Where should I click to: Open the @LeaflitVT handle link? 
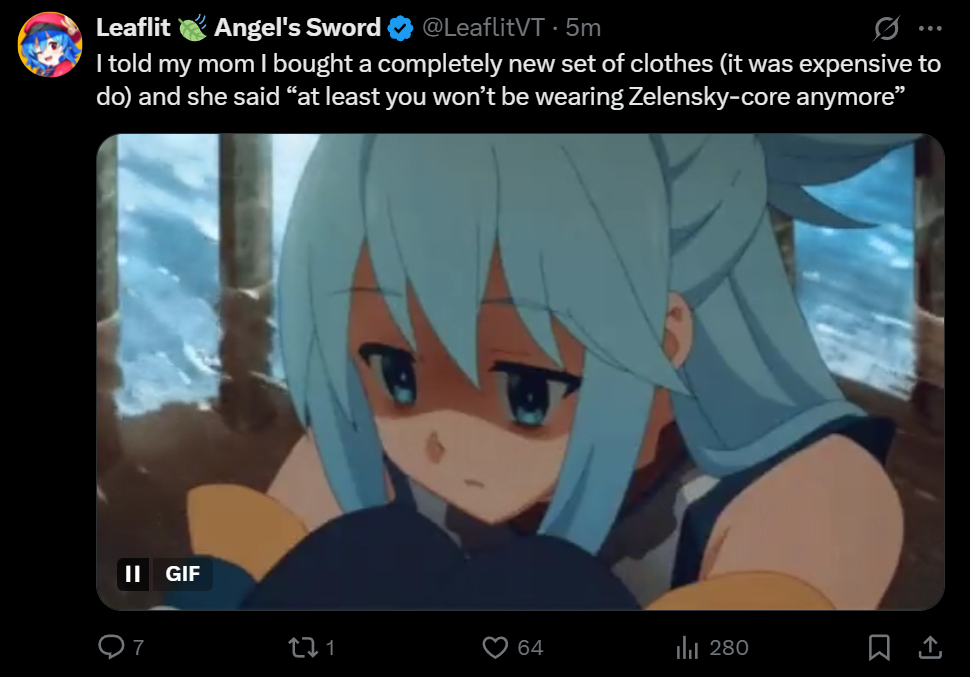tap(483, 28)
